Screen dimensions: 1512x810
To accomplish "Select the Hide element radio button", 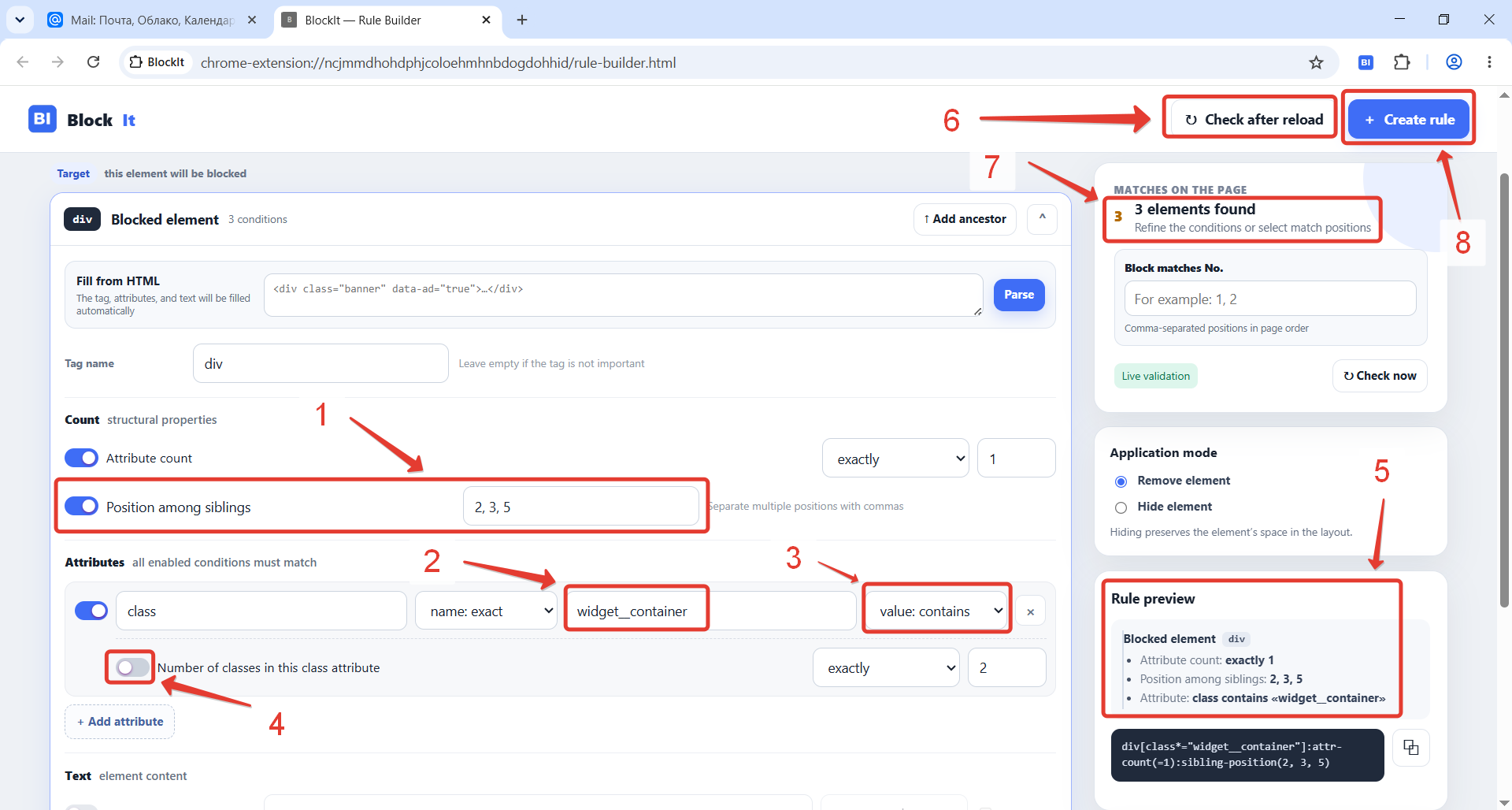I will [x=1121, y=507].
